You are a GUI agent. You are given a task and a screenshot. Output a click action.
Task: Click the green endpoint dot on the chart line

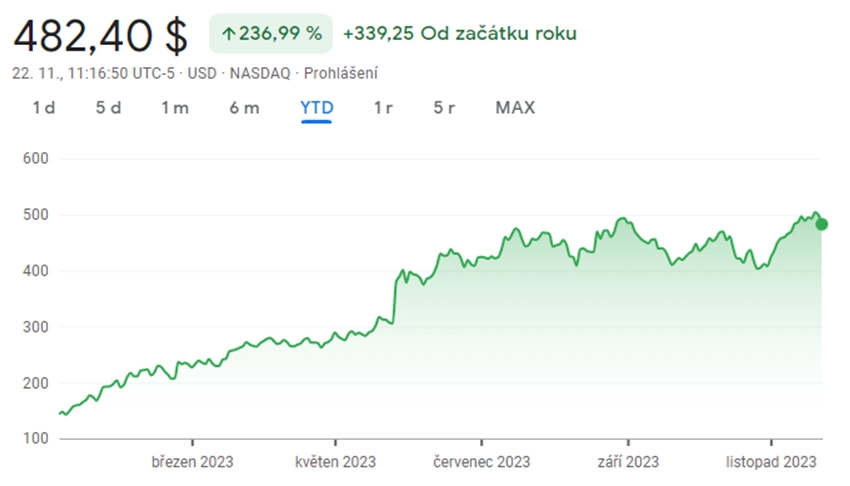tap(822, 224)
